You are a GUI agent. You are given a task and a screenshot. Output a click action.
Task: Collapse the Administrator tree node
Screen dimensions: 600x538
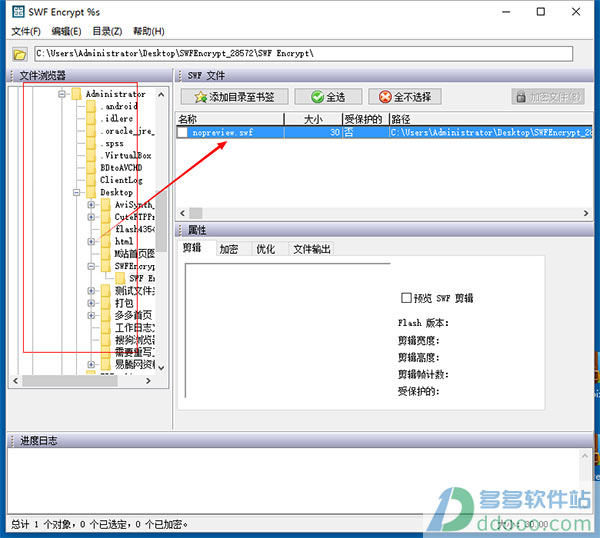[62, 94]
